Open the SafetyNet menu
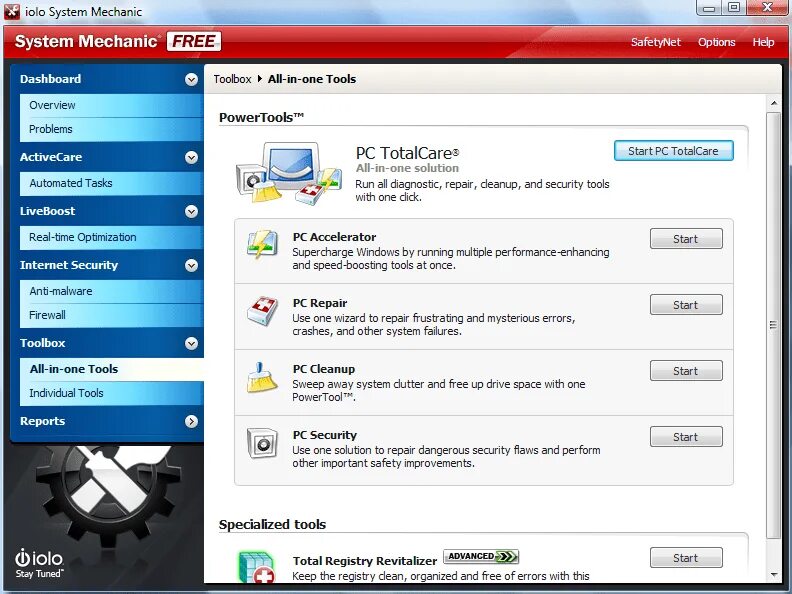Image resolution: width=792 pixels, height=594 pixels. click(656, 42)
